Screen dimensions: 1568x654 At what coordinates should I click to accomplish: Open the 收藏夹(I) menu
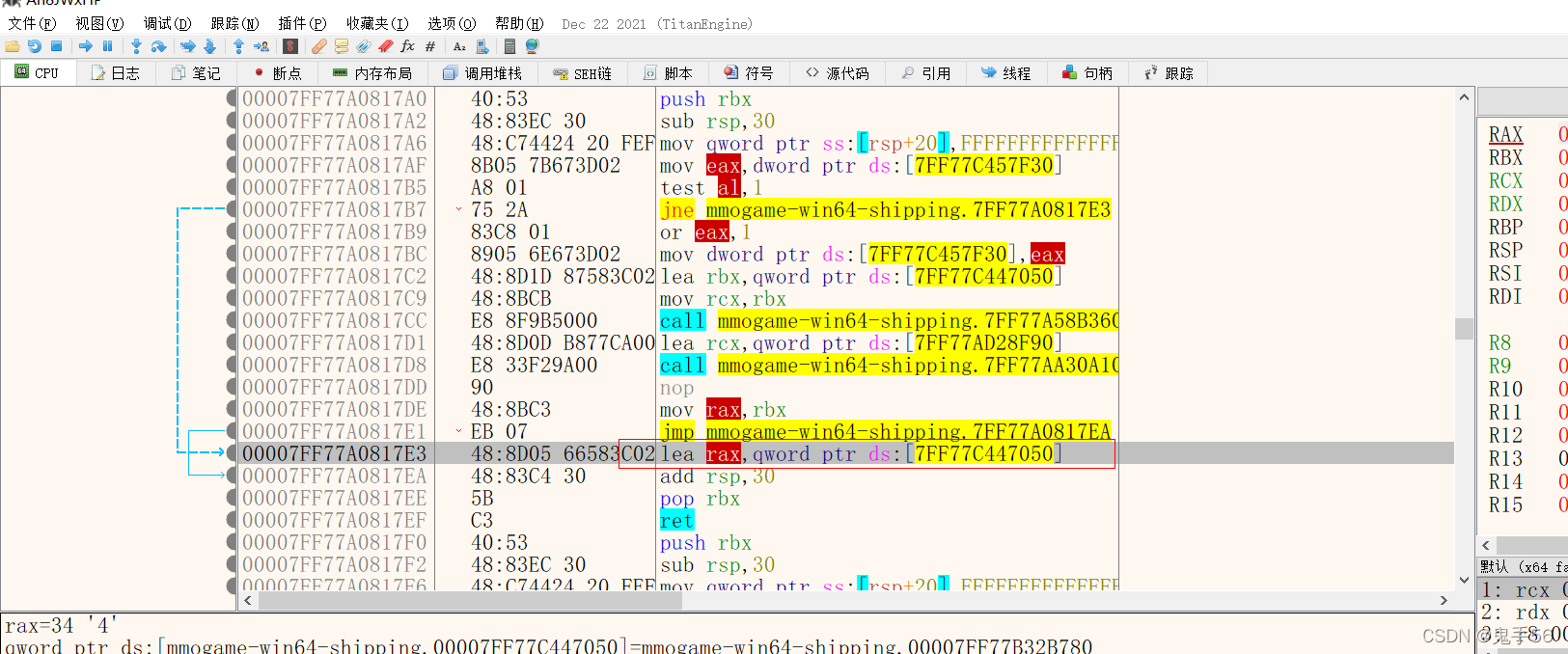[377, 23]
